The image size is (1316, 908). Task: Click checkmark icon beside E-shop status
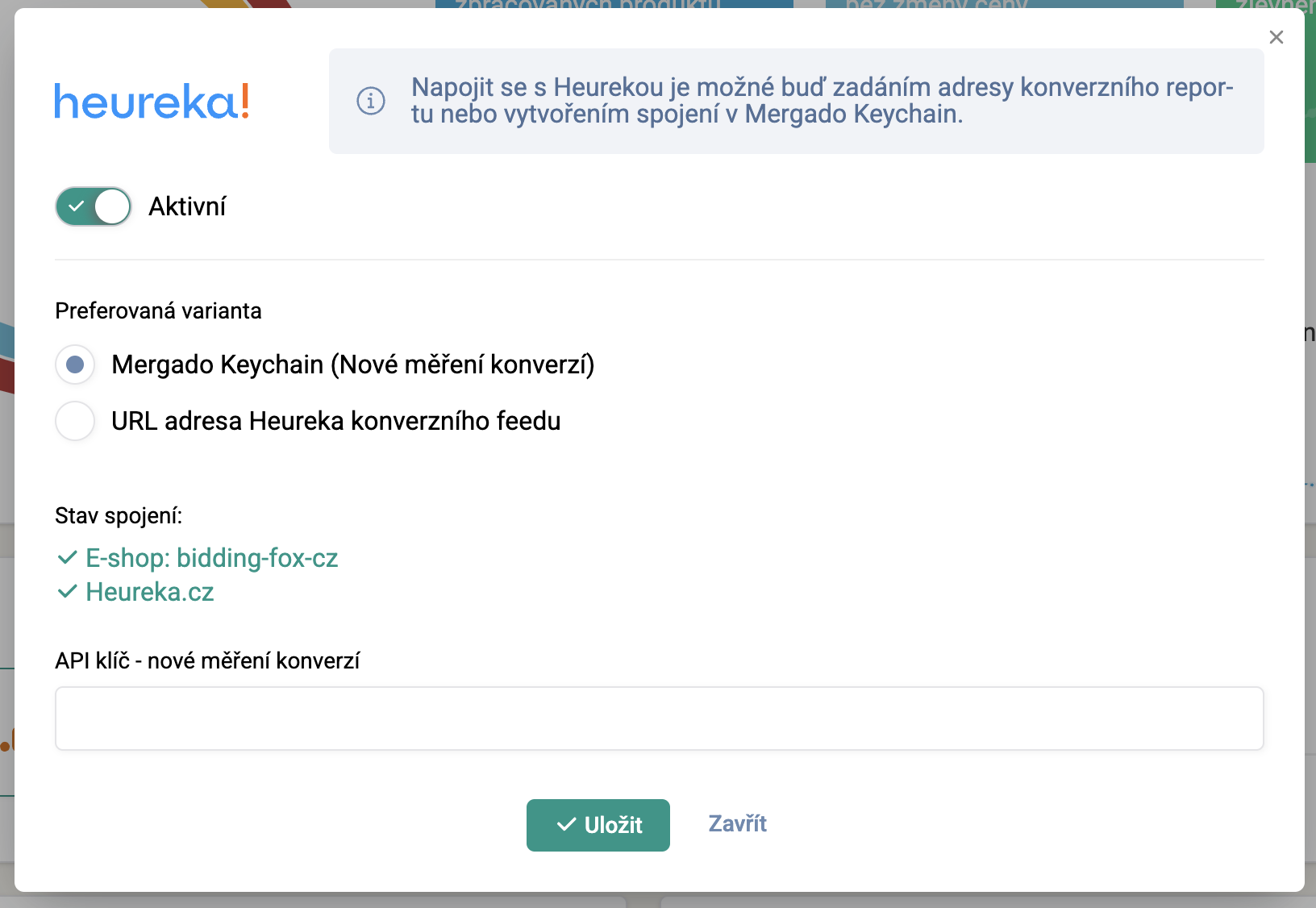click(x=67, y=557)
